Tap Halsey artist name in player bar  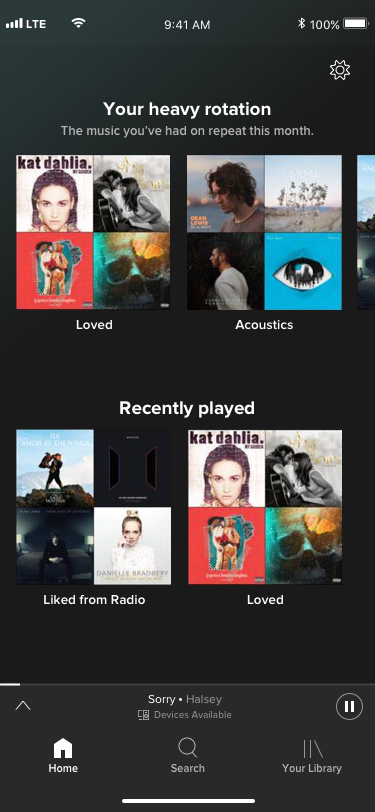click(204, 699)
